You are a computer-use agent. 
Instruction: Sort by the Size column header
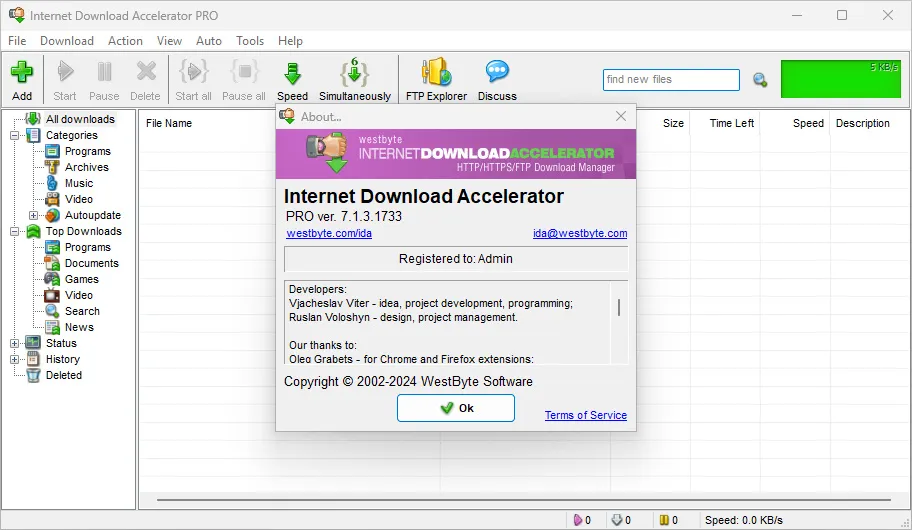point(673,123)
